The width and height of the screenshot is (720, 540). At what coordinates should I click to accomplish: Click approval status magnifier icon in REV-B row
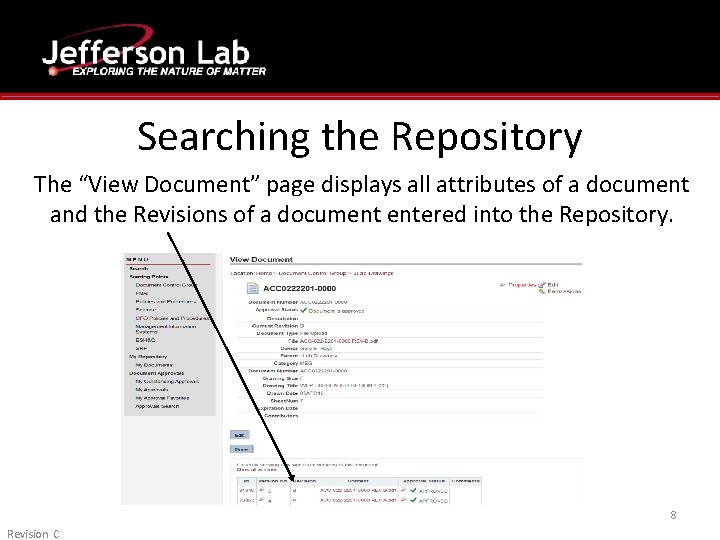click(404, 490)
